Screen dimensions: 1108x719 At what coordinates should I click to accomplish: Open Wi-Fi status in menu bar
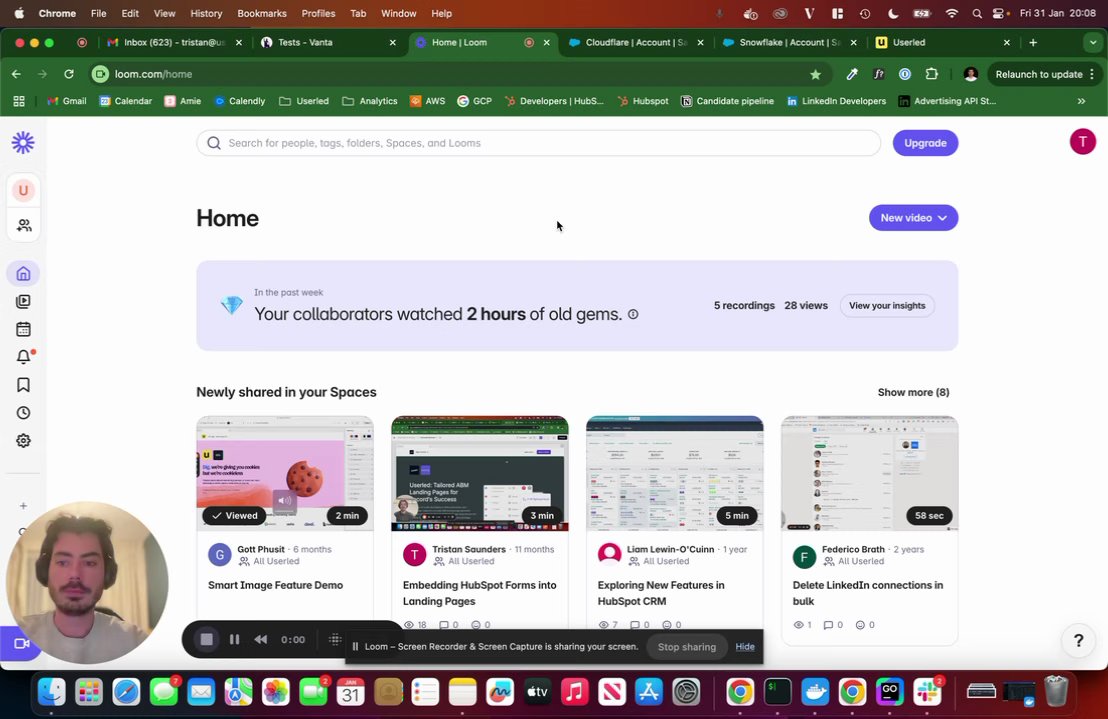pos(952,13)
